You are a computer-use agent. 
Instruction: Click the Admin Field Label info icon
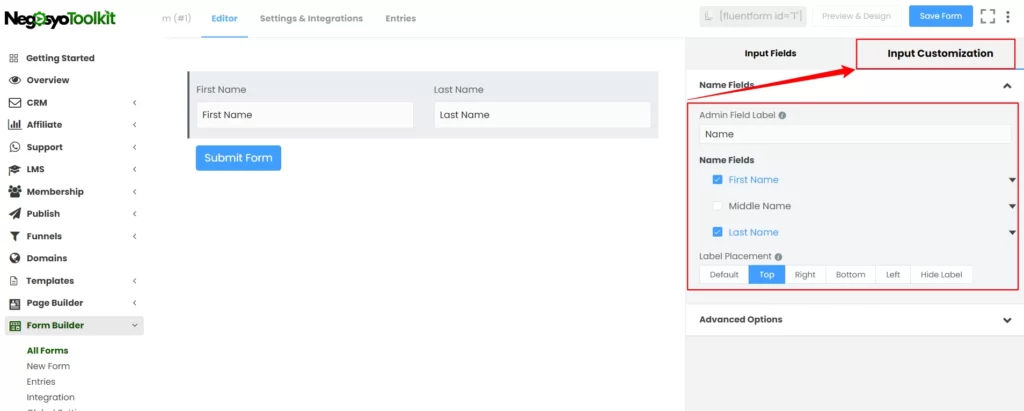click(782, 115)
